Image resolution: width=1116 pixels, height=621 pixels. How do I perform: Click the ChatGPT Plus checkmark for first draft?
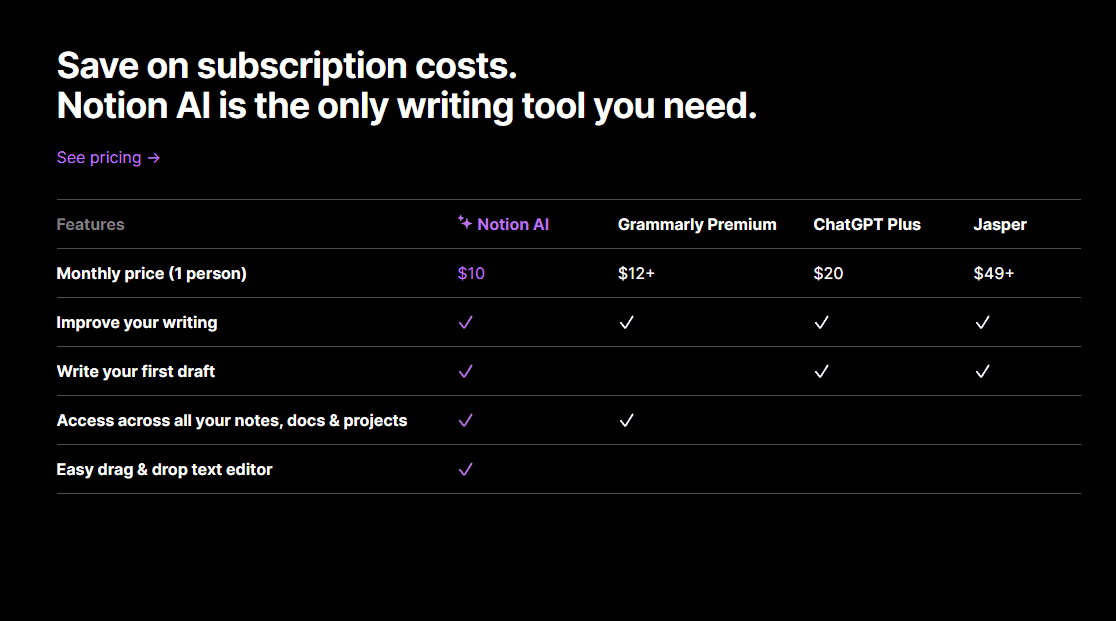tap(821, 372)
